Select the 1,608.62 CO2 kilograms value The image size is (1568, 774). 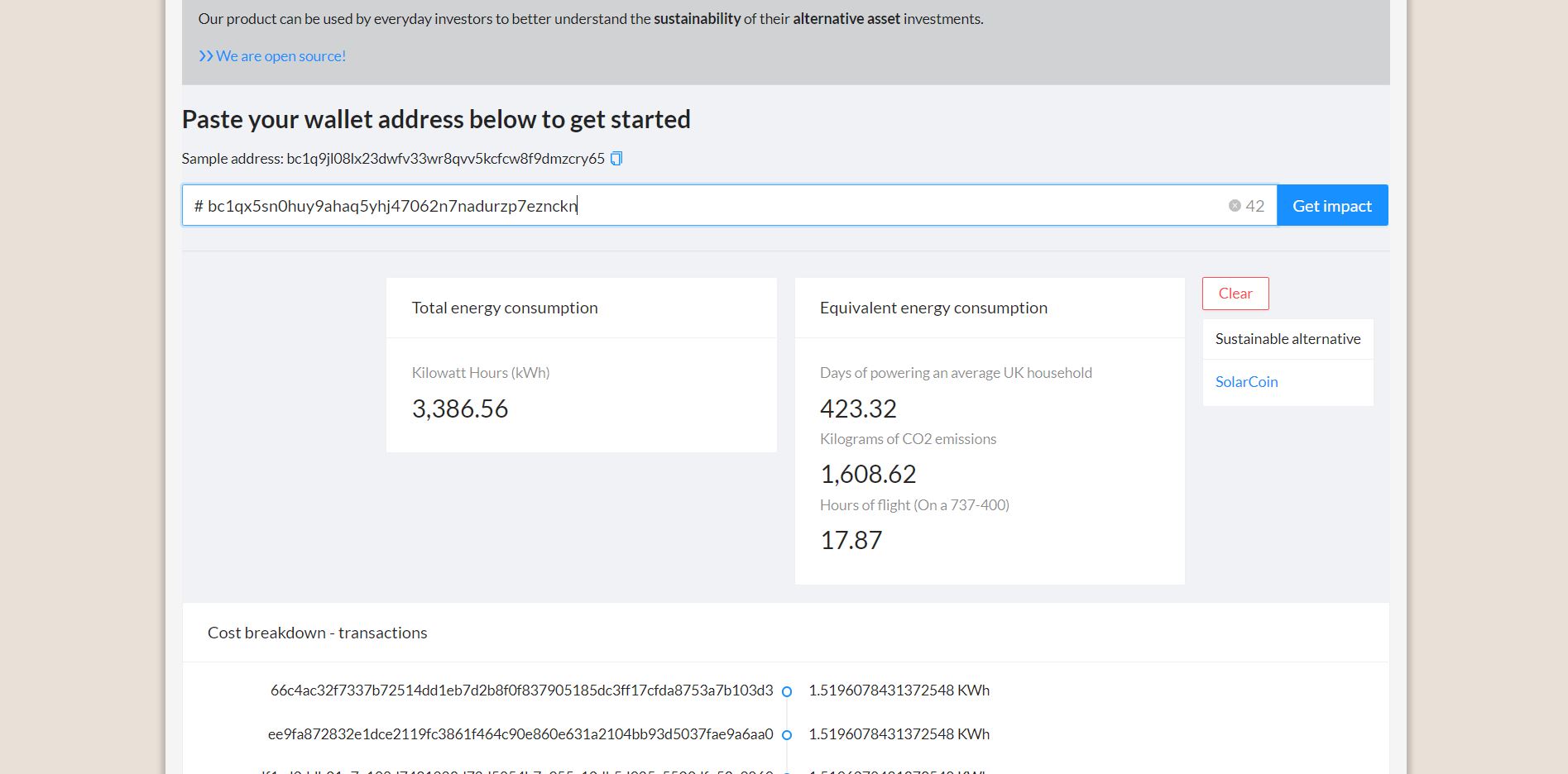pos(868,474)
